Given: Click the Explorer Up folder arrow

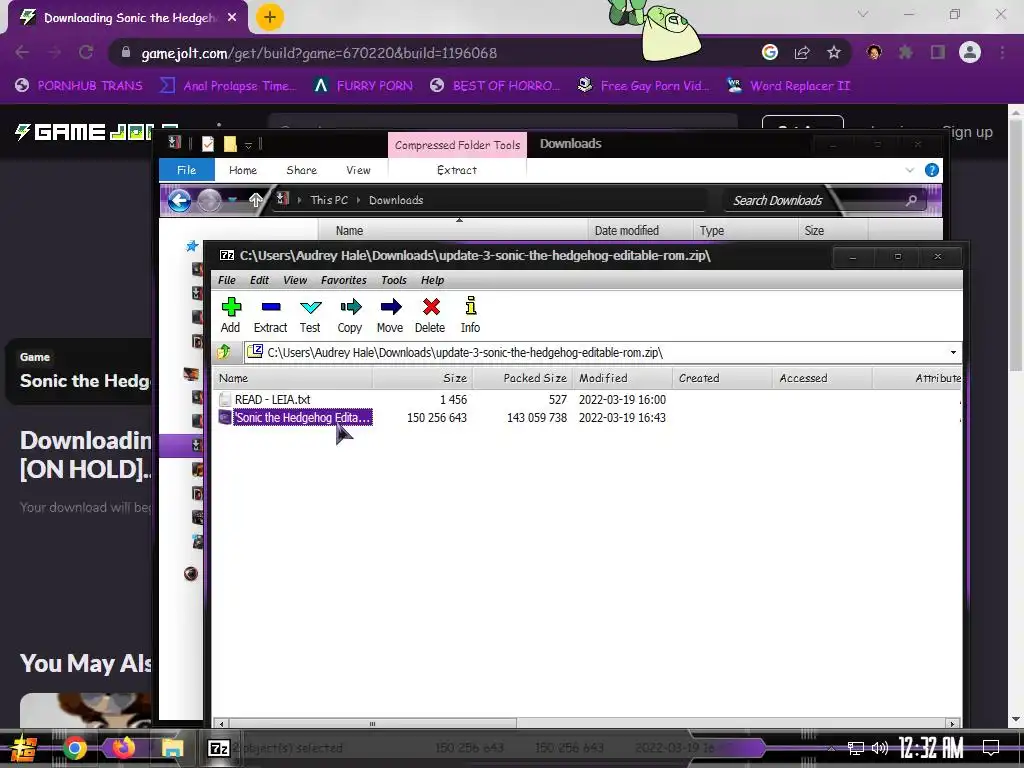Looking at the screenshot, I should point(255,200).
